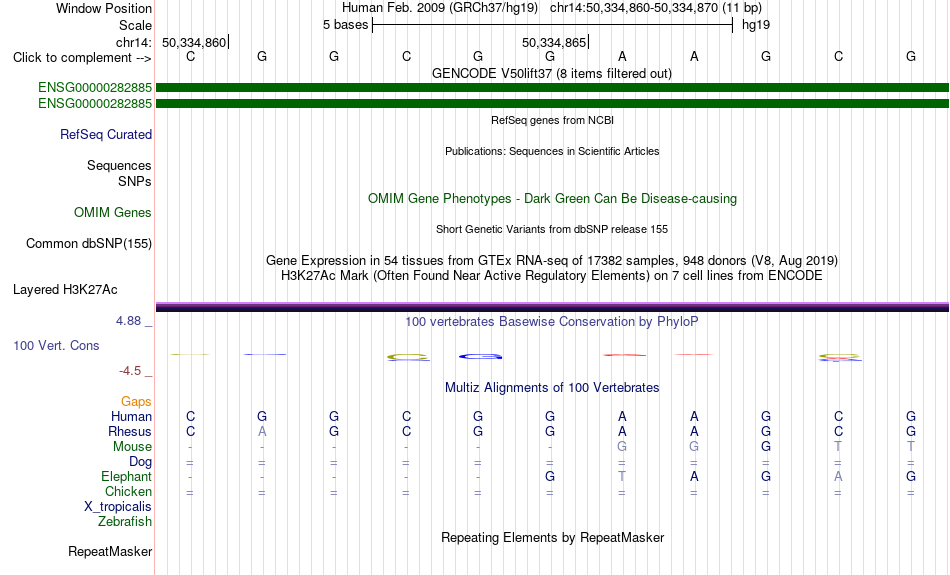Click the faded A in the Rhesus row
This screenshot has height=575, width=950.
(x=262, y=431)
